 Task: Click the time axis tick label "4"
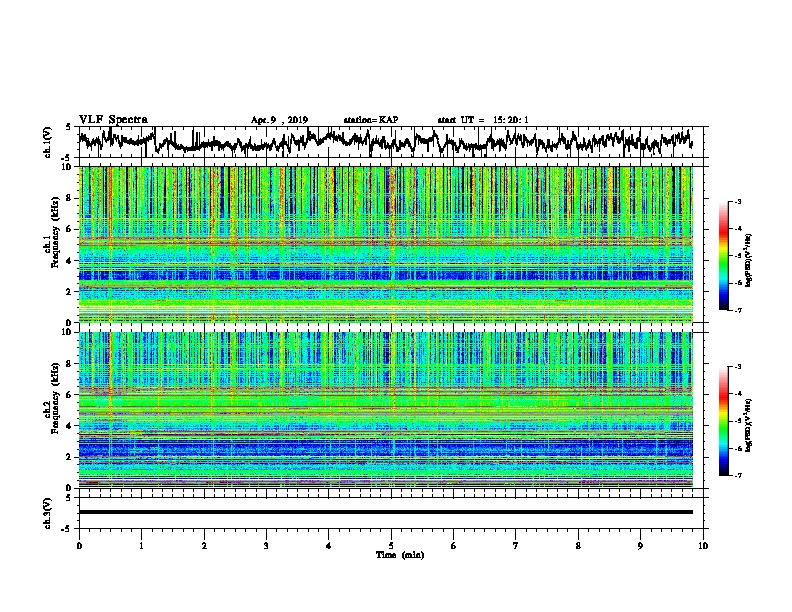coord(329,546)
